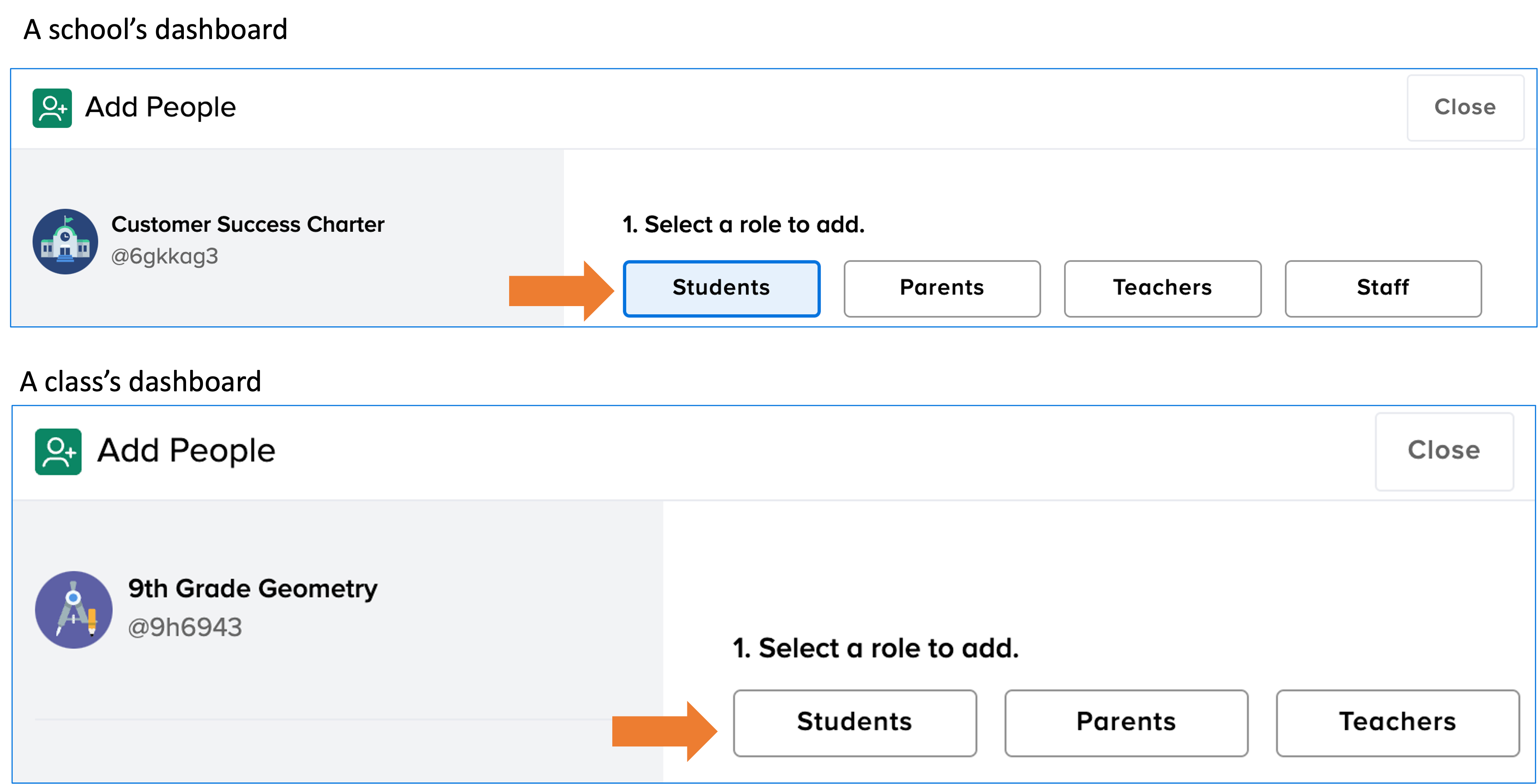
Task: Pick Teachers role in the 9th Grade Geometry dialog
Action: tap(1397, 722)
